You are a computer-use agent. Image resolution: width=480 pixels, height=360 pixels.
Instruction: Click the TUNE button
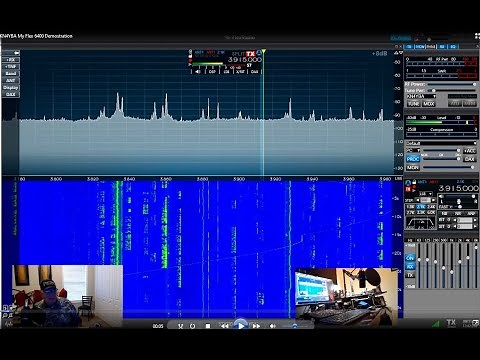[413, 104]
